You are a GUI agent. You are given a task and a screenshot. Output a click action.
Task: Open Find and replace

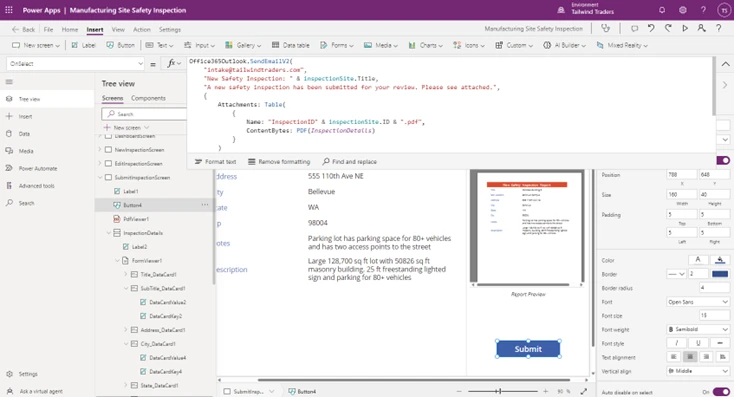tap(349, 162)
